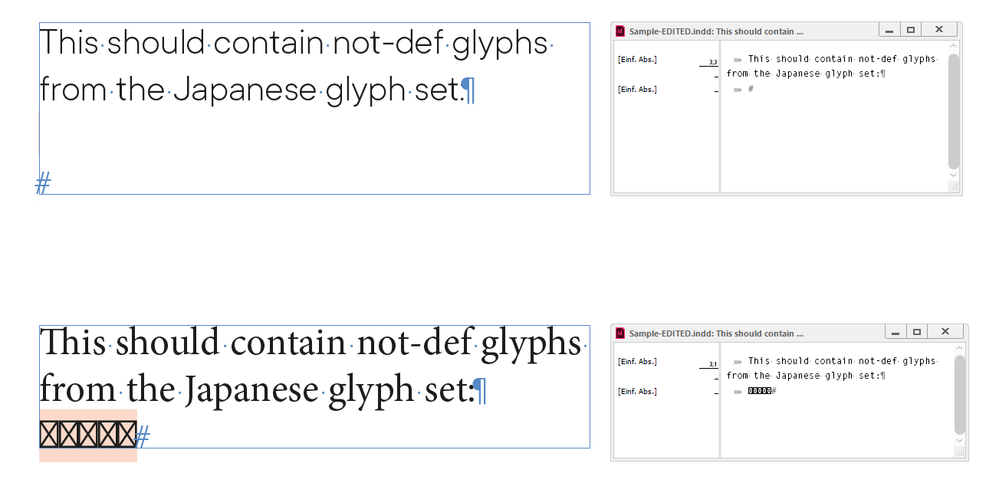Select first [Einf. Abs.] style label in upper story editor
The width and height of the screenshot is (999, 496).
pyautogui.click(x=638, y=60)
